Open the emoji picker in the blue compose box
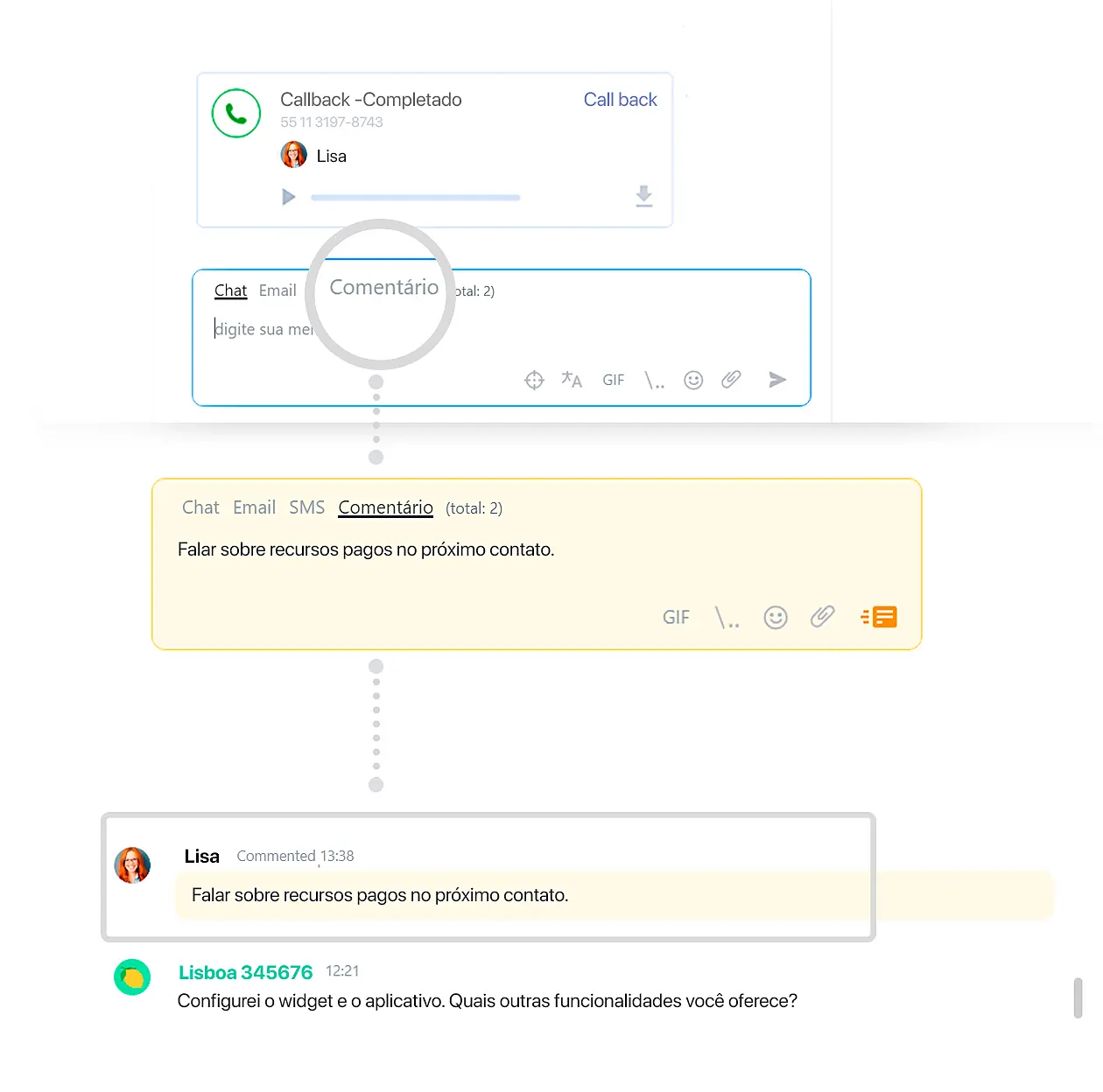 click(693, 379)
